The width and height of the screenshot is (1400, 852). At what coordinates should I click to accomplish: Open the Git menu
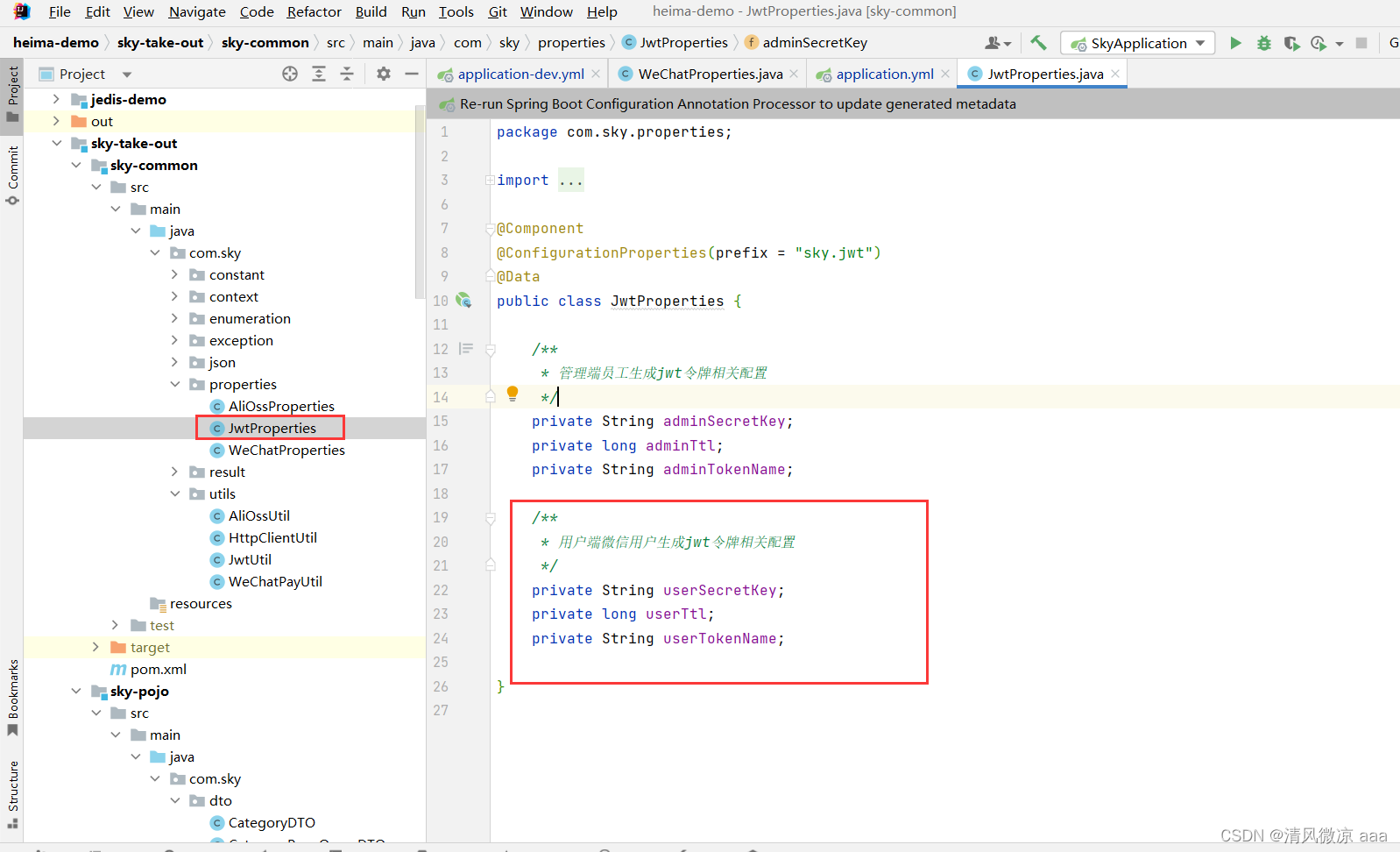point(498,11)
